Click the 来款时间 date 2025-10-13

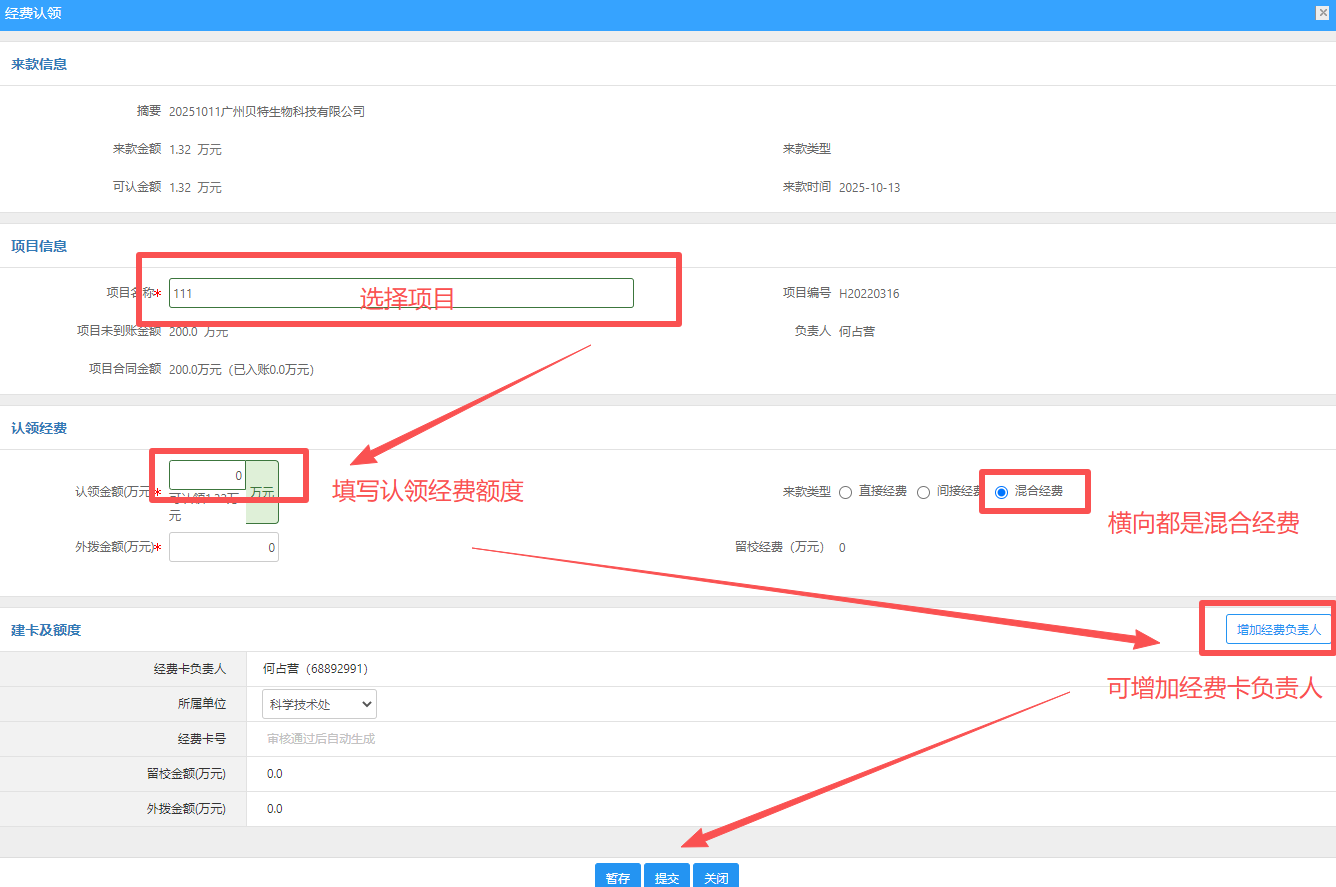pyautogui.click(x=869, y=187)
